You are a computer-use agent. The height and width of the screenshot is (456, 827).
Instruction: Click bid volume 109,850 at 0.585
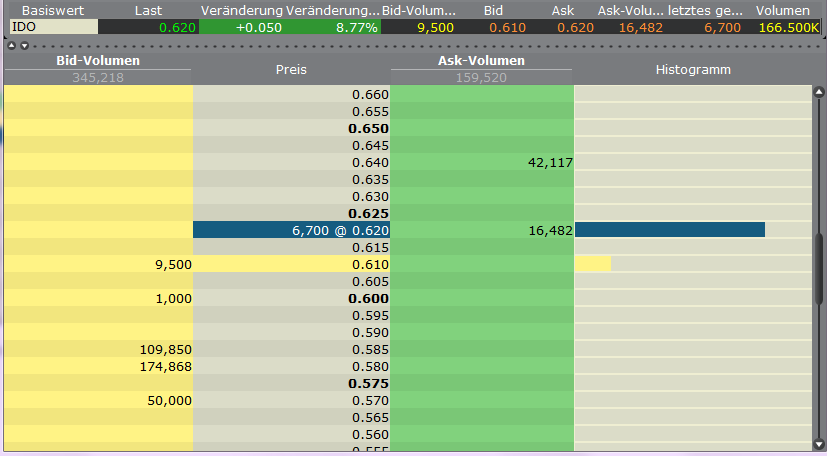(x=166, y=349)
